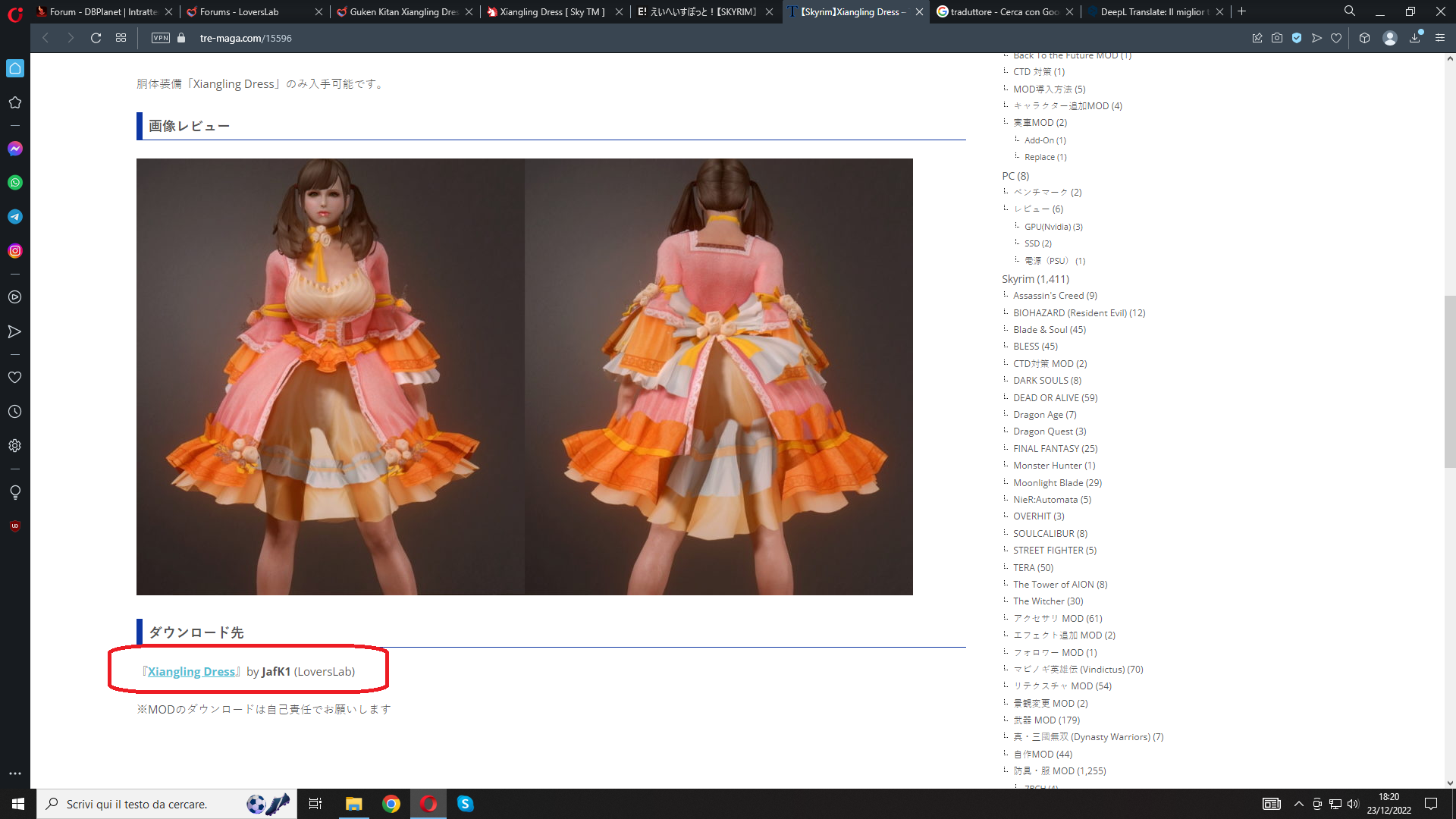
Task: Search tabs with magnifier icon
Action: pos(1350,11)
